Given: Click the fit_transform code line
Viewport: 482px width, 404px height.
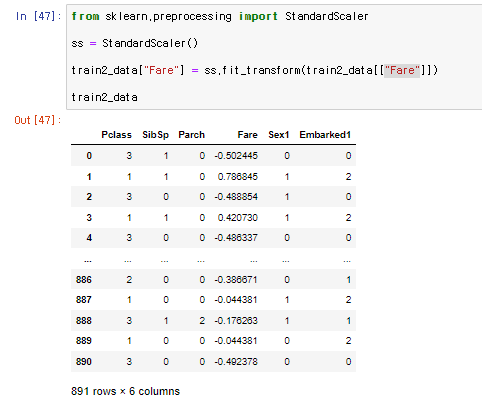Looking at the screenshot, I should [x=254, y=70].
